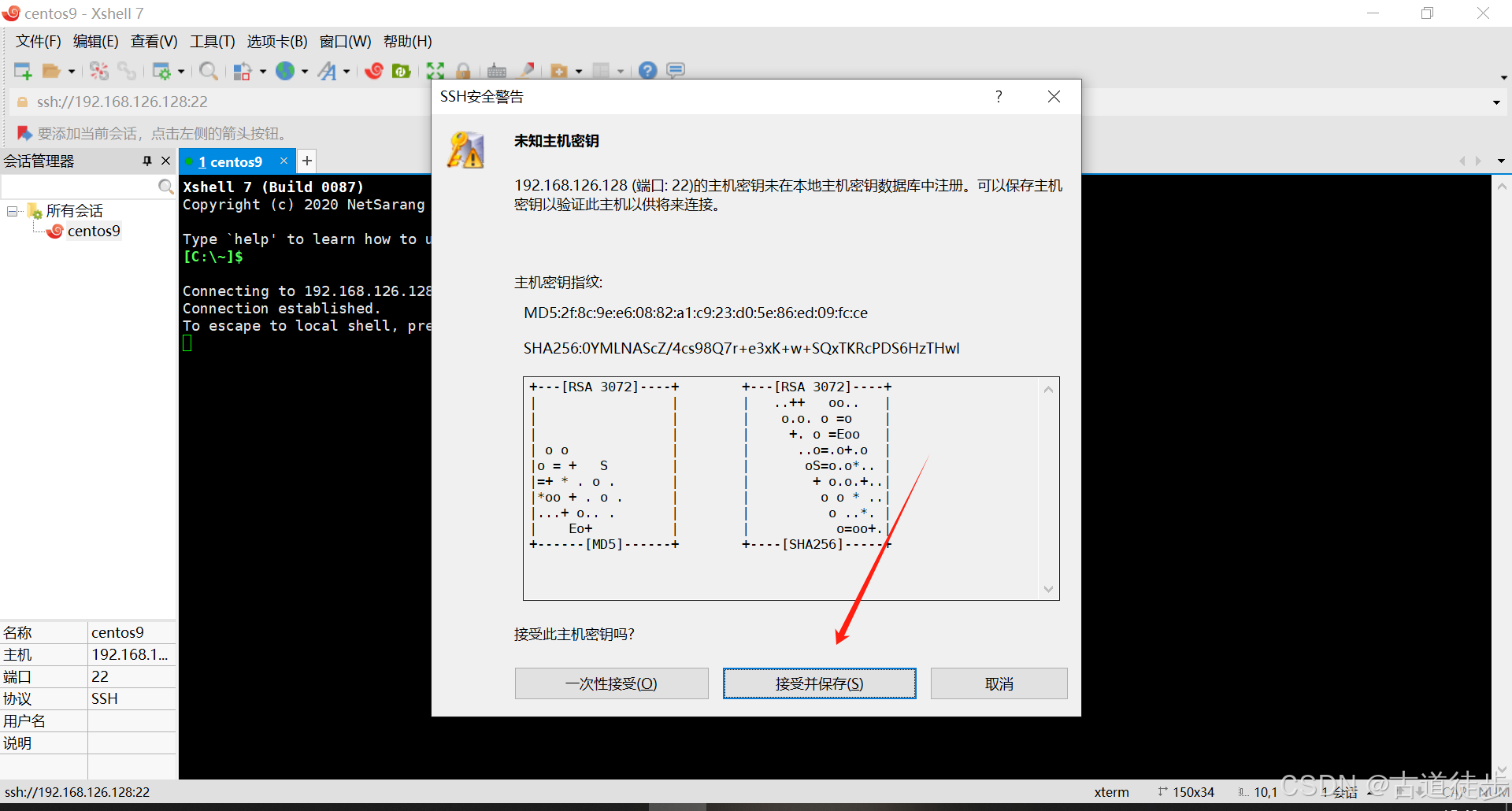The width and height of the screenshot is (1512, 811).
Task: Click the add-session bookmark arrow icon
Action: point(24,133)
